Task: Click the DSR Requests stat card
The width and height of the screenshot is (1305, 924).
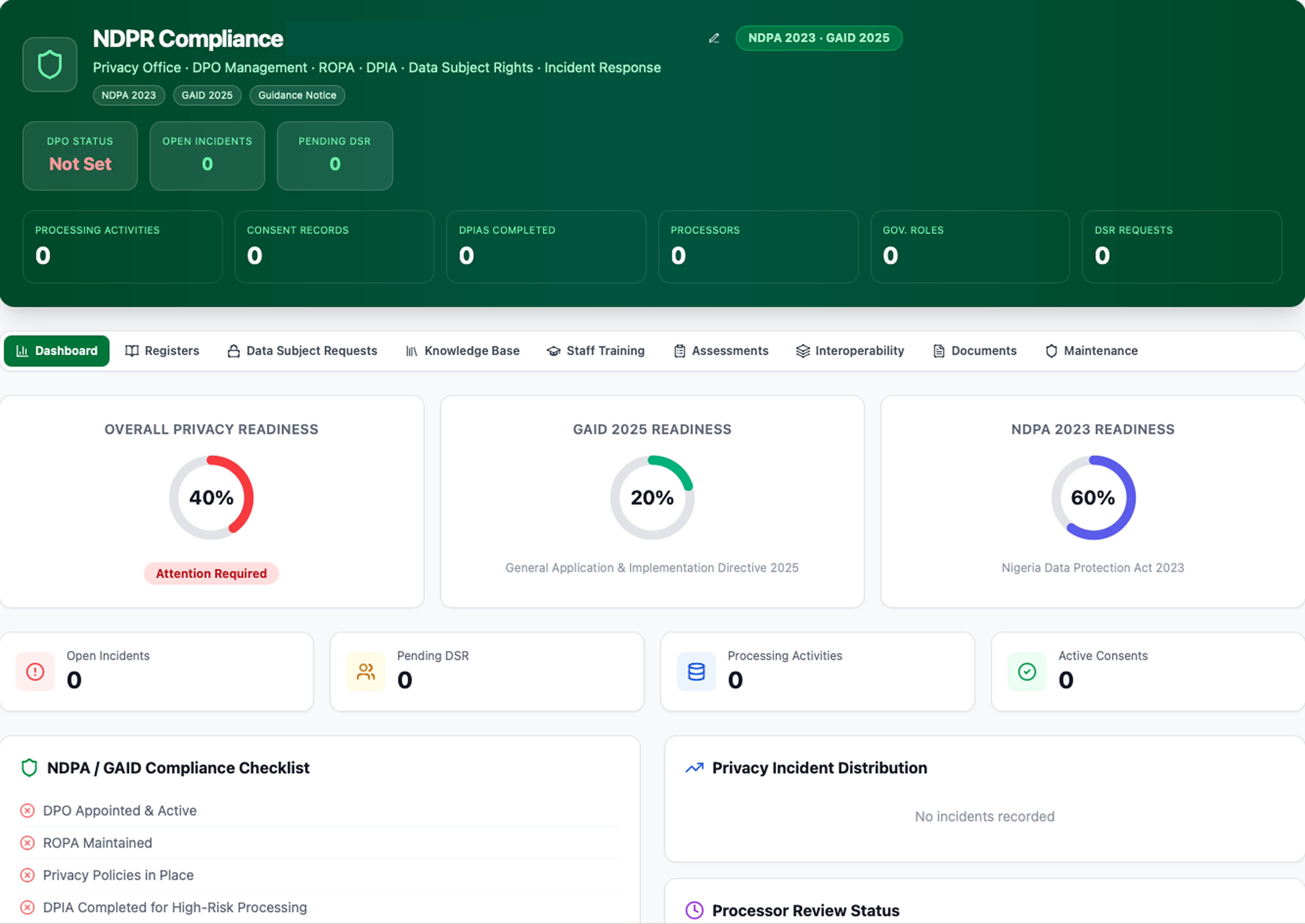Action: click(1182, 246)
